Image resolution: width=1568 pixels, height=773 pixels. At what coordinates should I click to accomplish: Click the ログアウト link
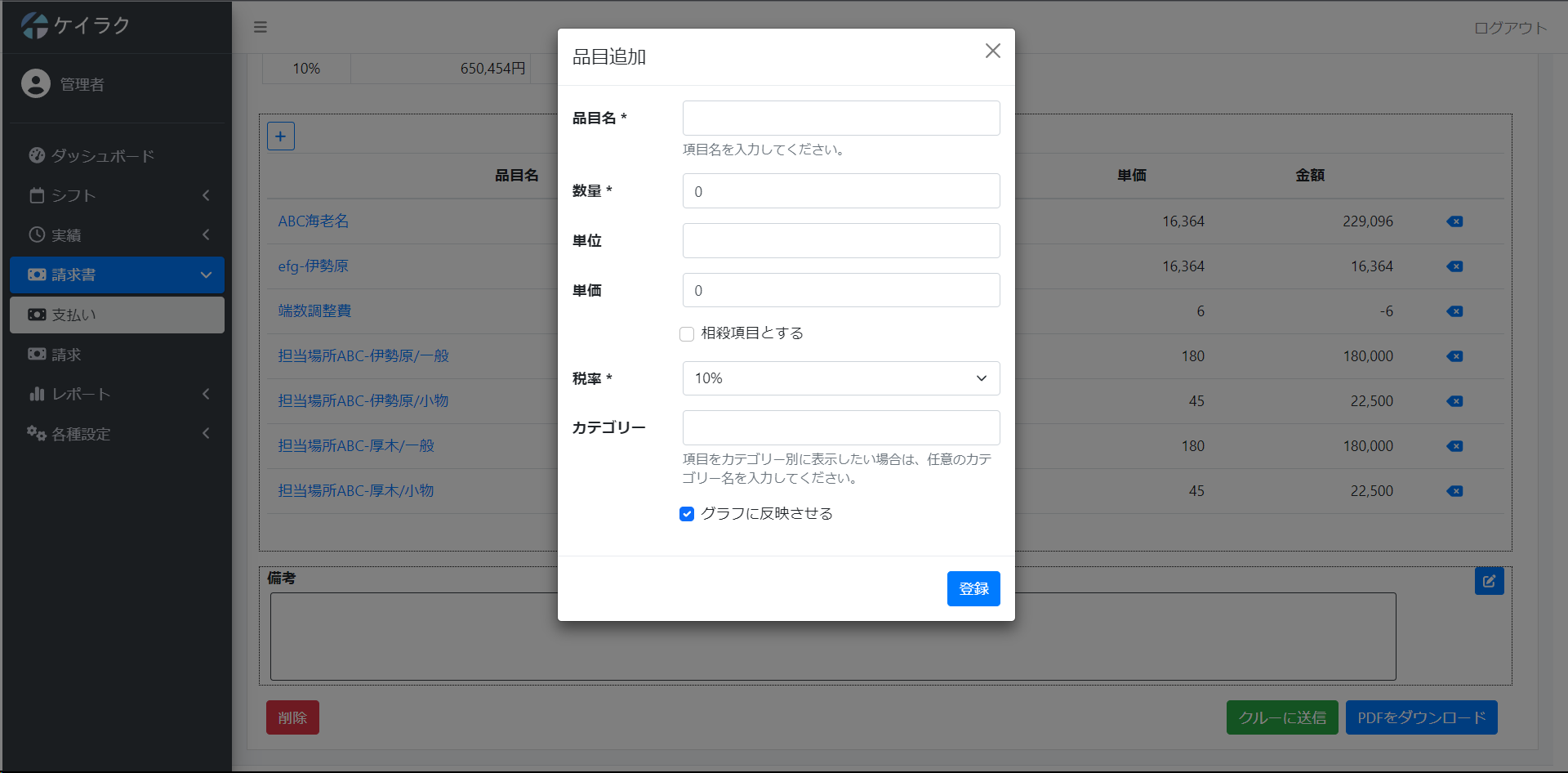pos(1510,28)
